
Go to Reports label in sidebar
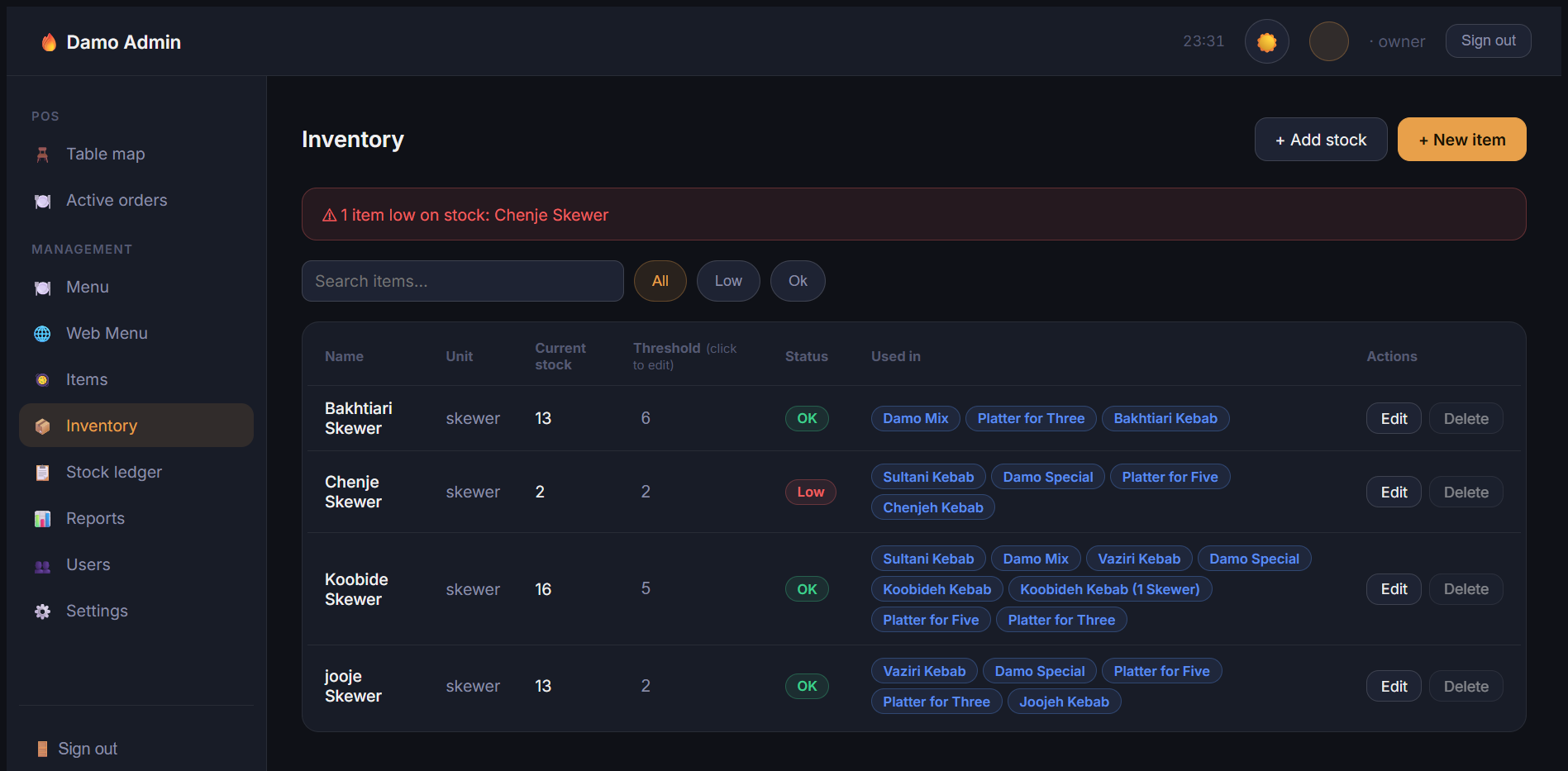[x=95, y=518]
